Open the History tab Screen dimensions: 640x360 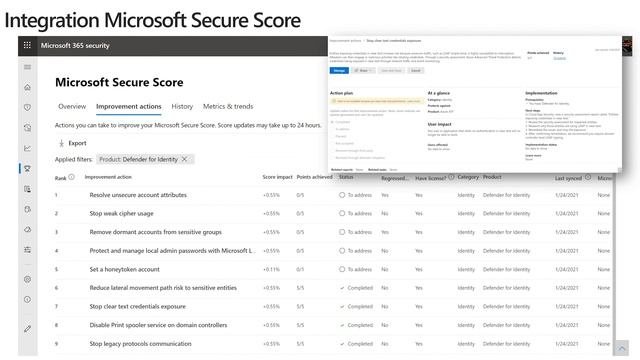pyautogui.click(x=182, y=107)
